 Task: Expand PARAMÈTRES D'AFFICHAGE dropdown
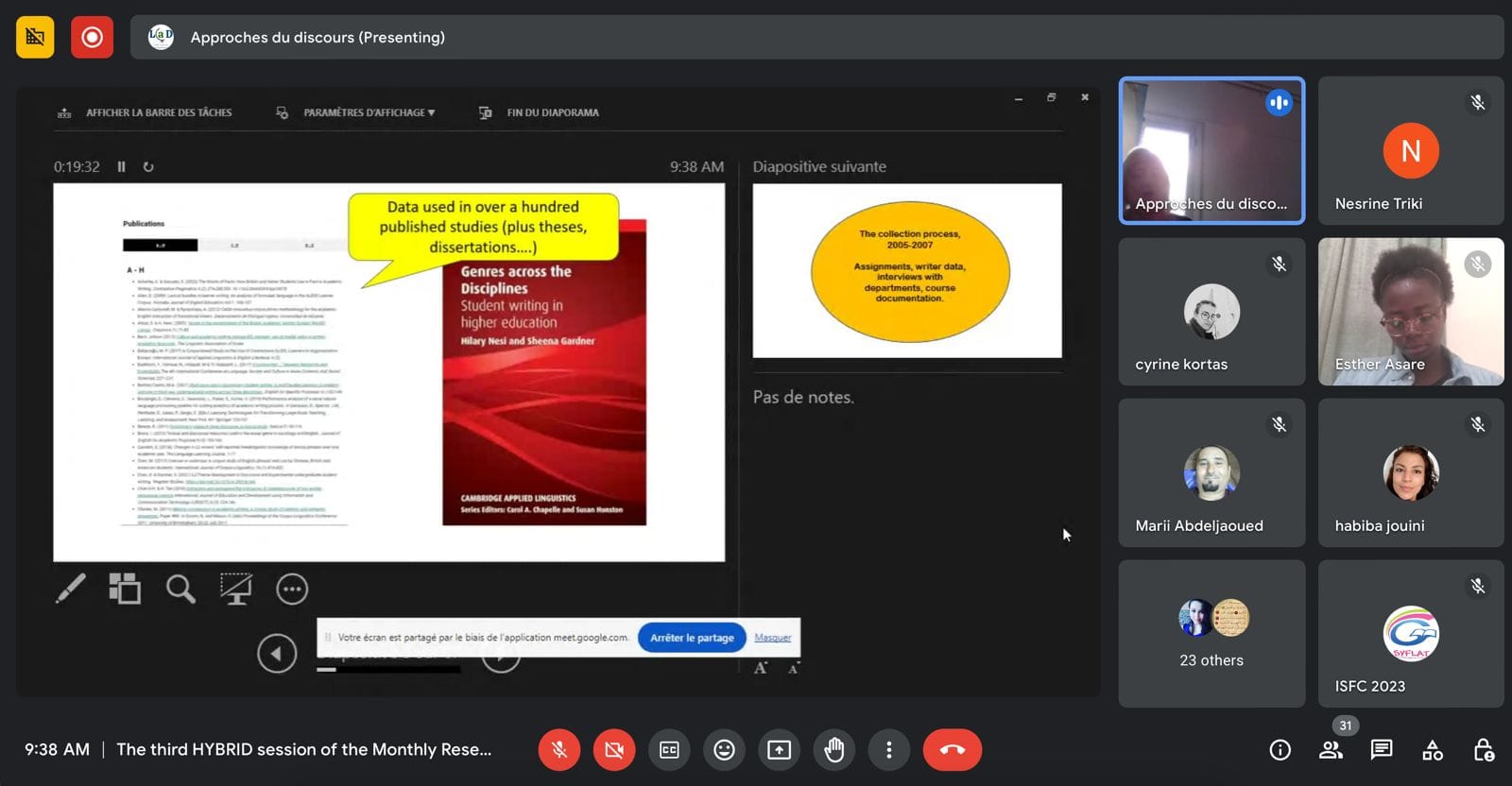[x=355, y=112]
